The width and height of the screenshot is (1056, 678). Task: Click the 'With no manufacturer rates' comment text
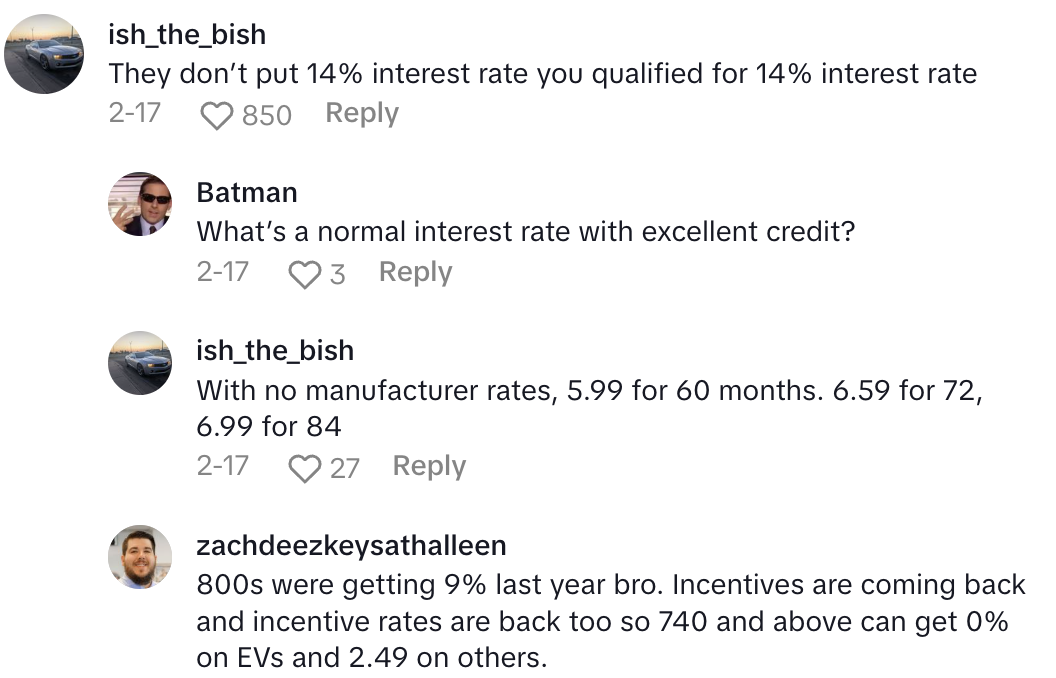pyautogui.click(x=590, y=407)
